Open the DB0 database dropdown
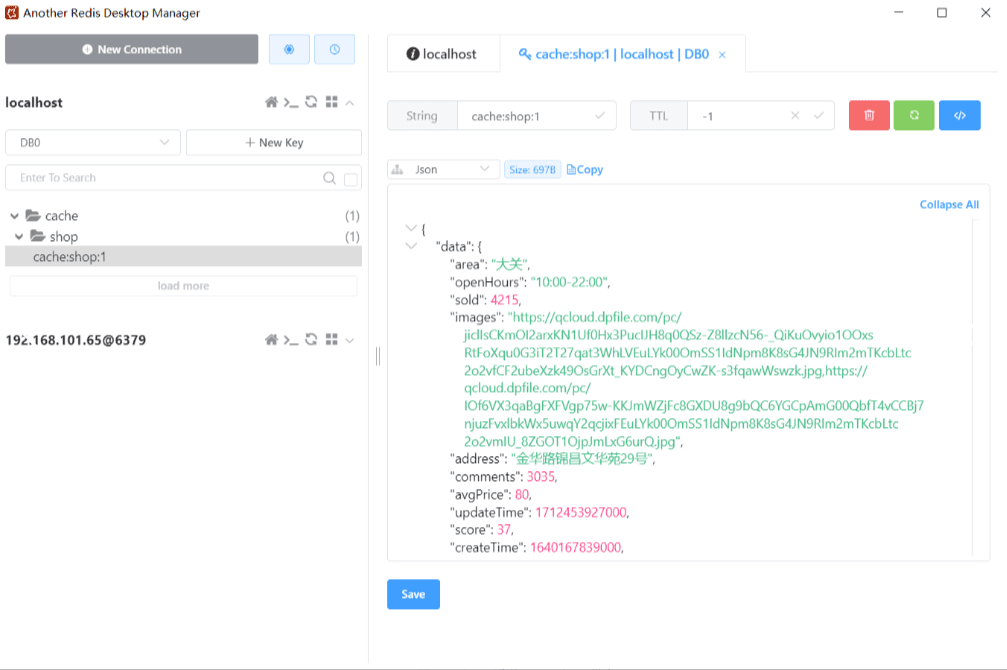The width and height of the screenshot is (1007, 670). 93,143
